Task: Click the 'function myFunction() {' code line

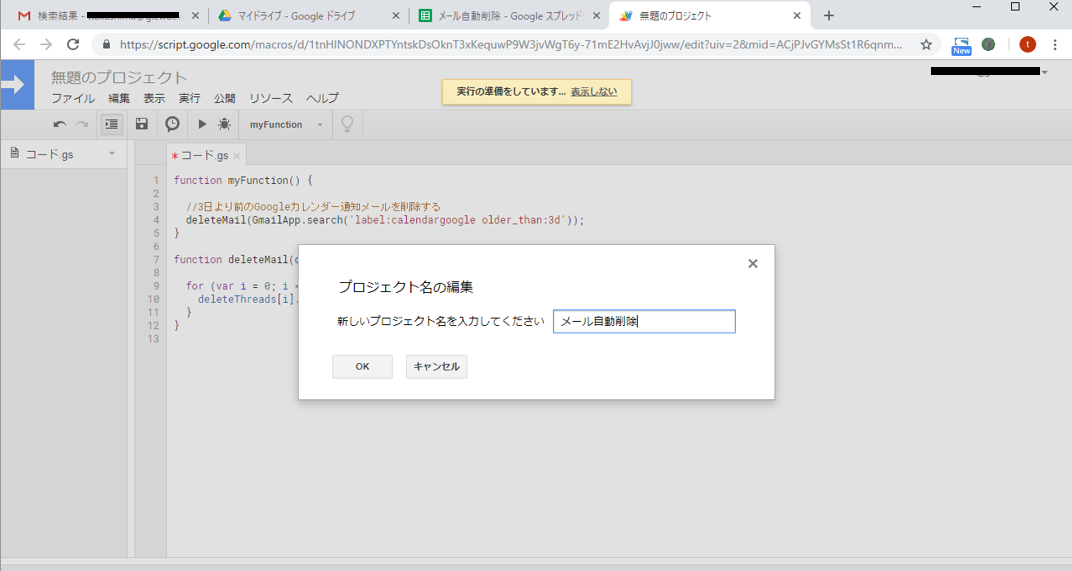Action: pos(243,181)
